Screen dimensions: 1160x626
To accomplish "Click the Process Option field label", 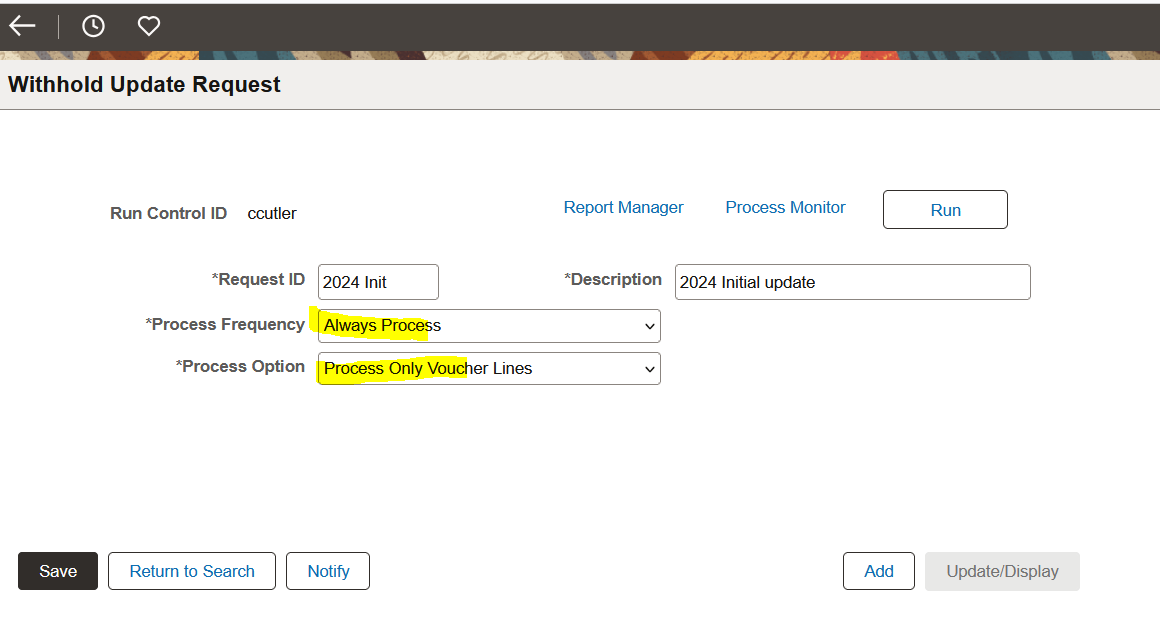I will [x=241, y=366].
